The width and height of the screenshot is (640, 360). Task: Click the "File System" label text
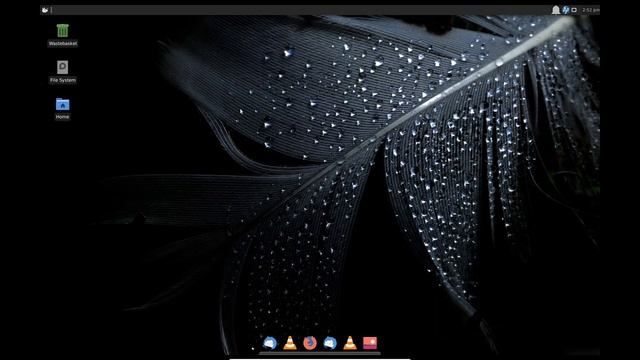click(62, 80)
